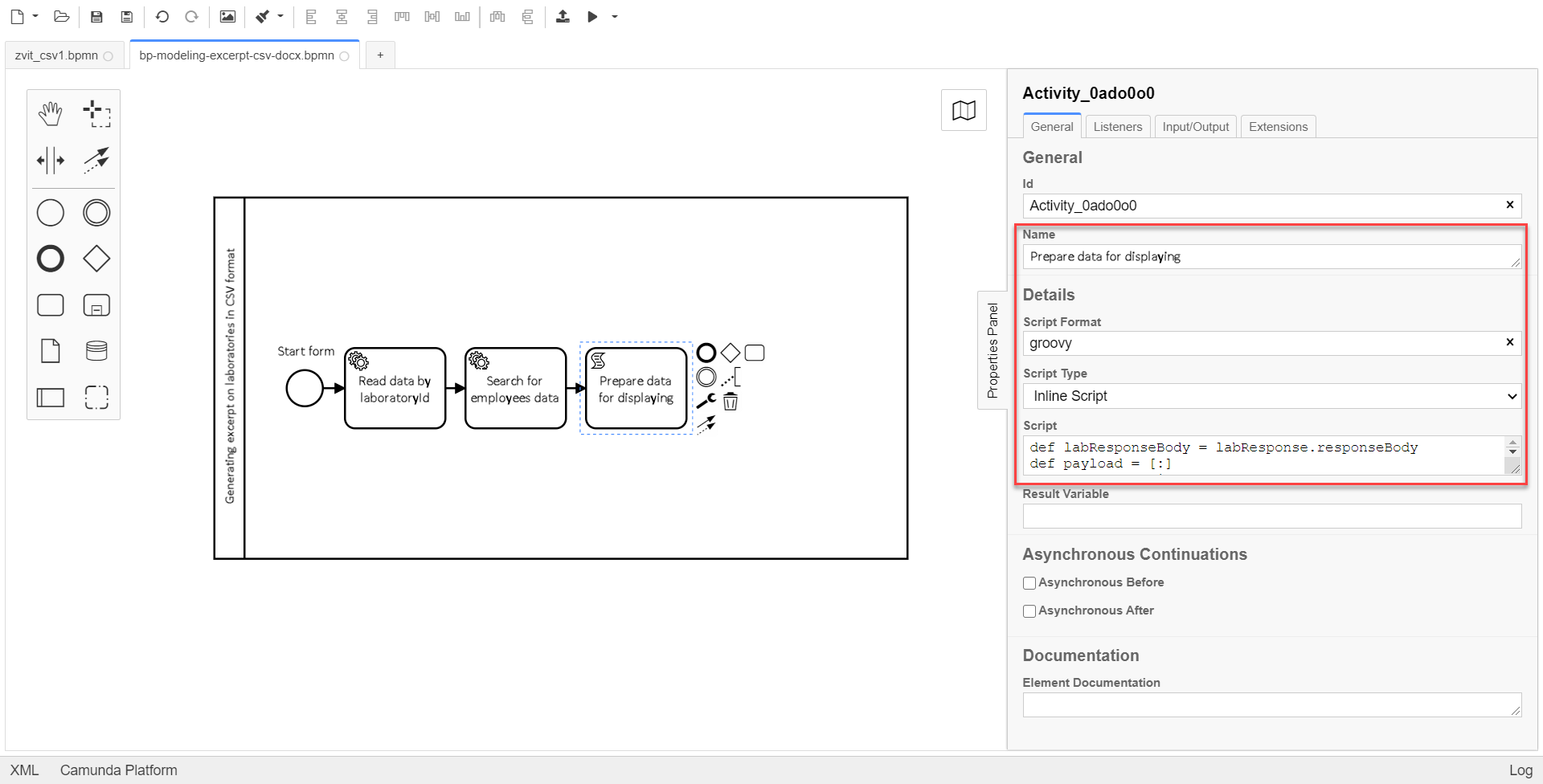Create an intermediate event from palette
Viewport: 1543px width, 784px height.
tap(96, 213)
